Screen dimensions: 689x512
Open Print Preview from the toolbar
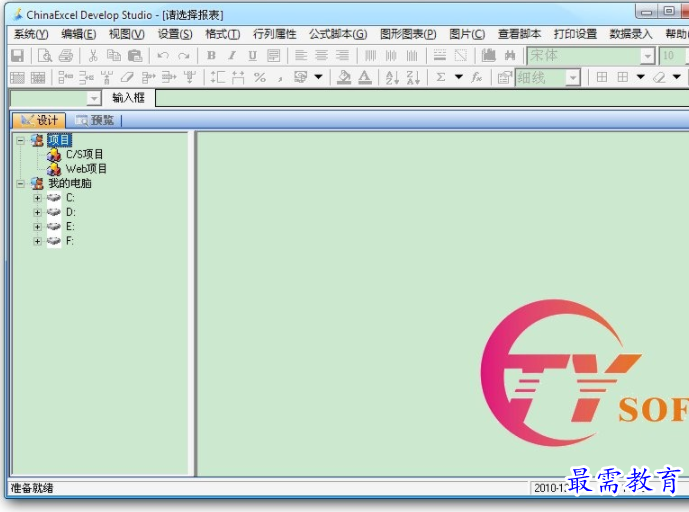pyautogui.click(x=44, y=56)
